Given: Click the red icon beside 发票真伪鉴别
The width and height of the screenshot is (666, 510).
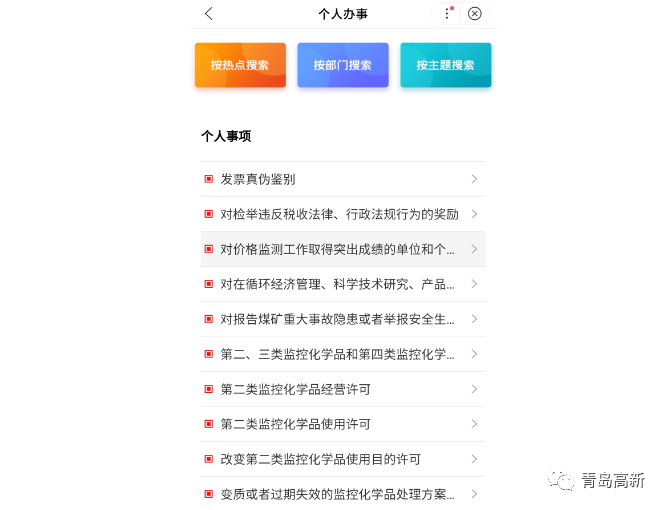Looking at the screenshot, I should click(x=209, y=179).
